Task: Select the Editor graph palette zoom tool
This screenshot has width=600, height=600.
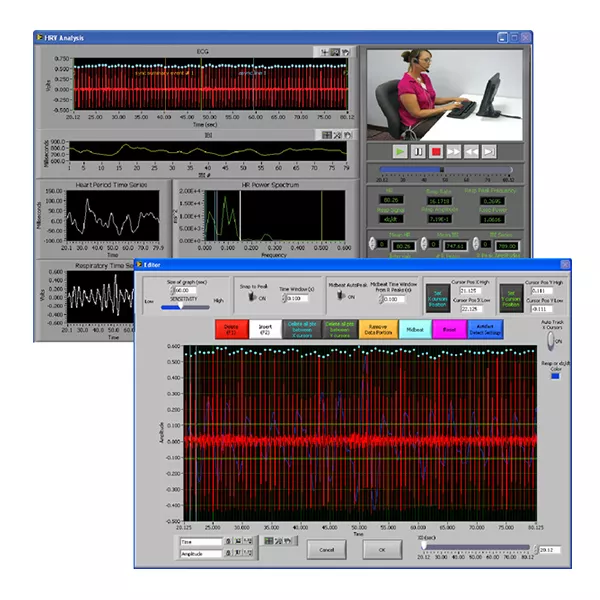Action: (279, 540)
